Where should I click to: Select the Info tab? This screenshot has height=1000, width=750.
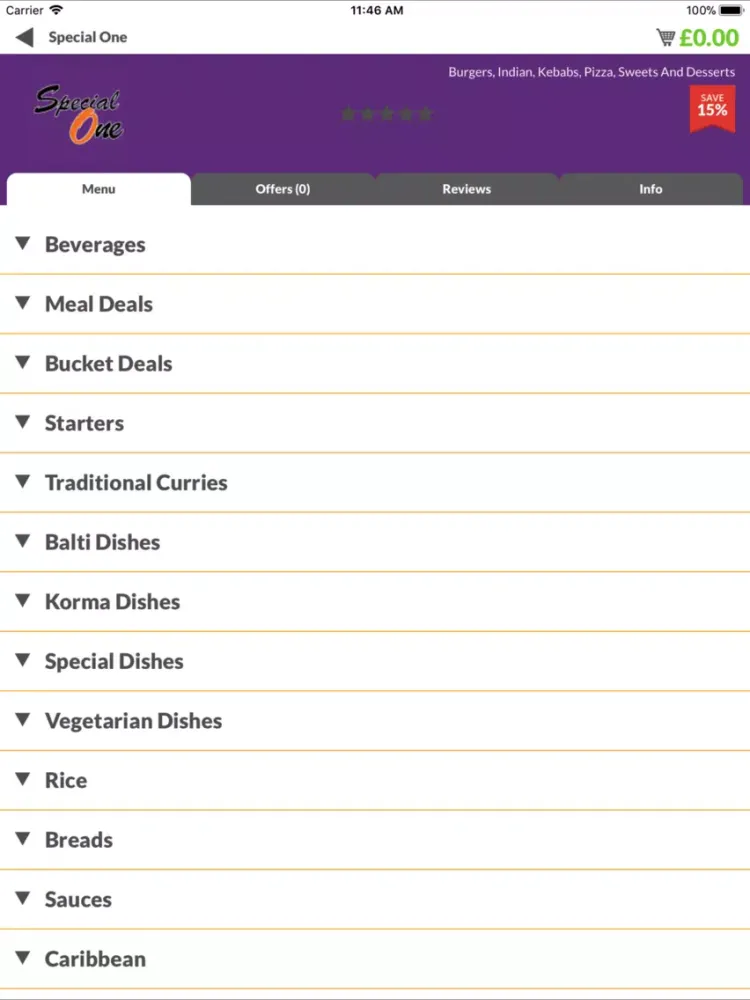click(651, 189)
